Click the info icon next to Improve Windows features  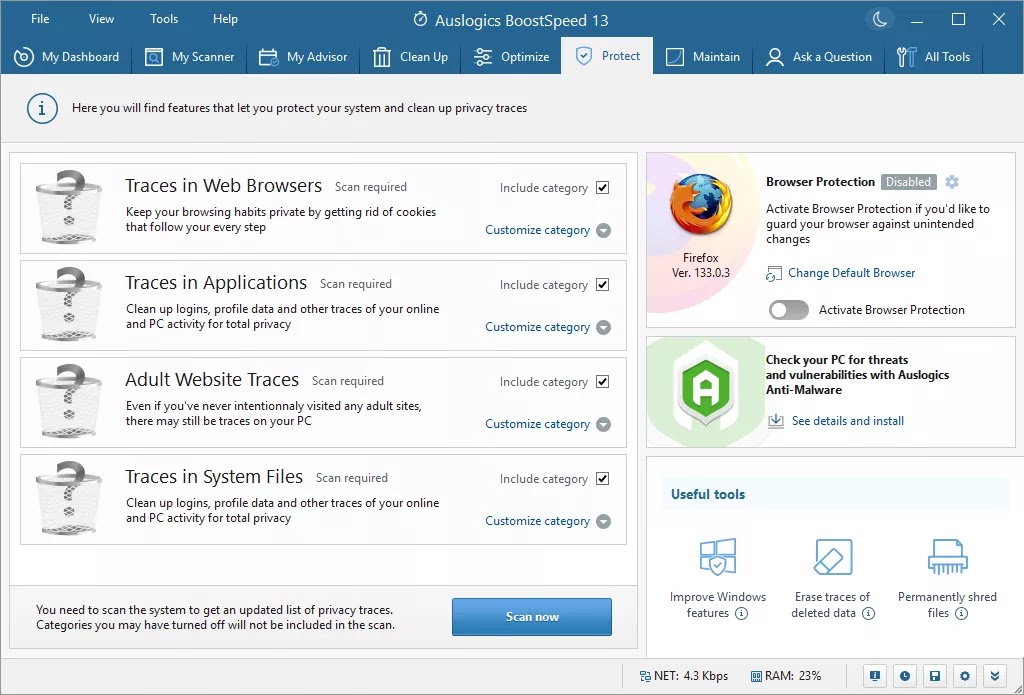[741, 613]
